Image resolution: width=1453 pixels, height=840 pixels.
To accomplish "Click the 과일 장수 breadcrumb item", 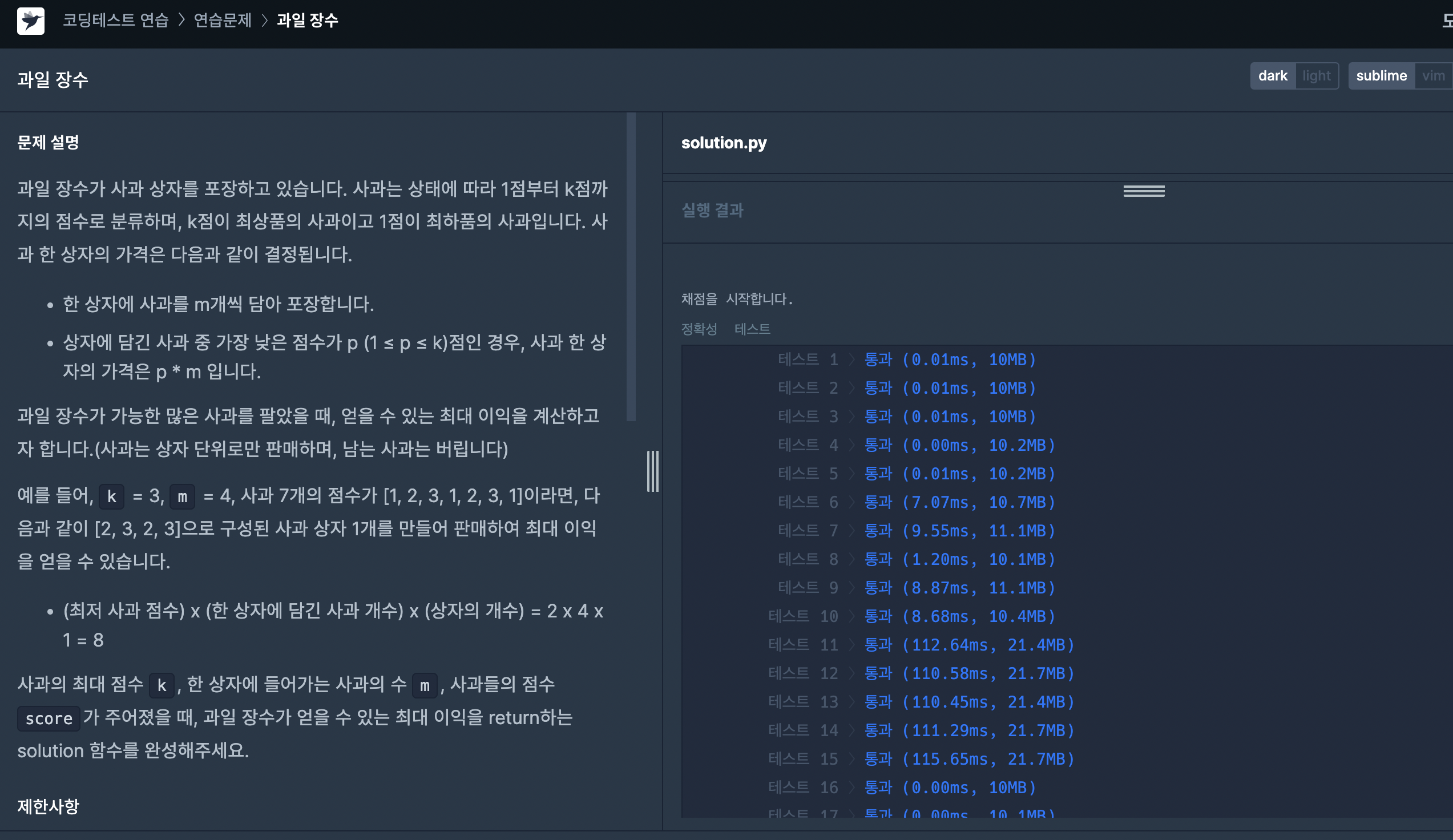I will 307,21.
